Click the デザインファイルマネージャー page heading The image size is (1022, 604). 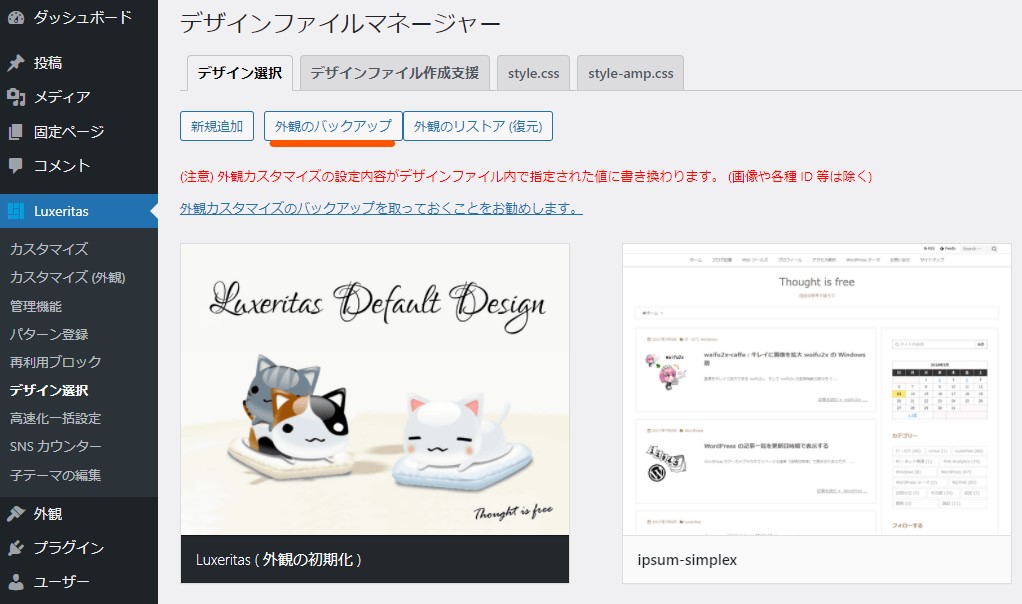340,24
